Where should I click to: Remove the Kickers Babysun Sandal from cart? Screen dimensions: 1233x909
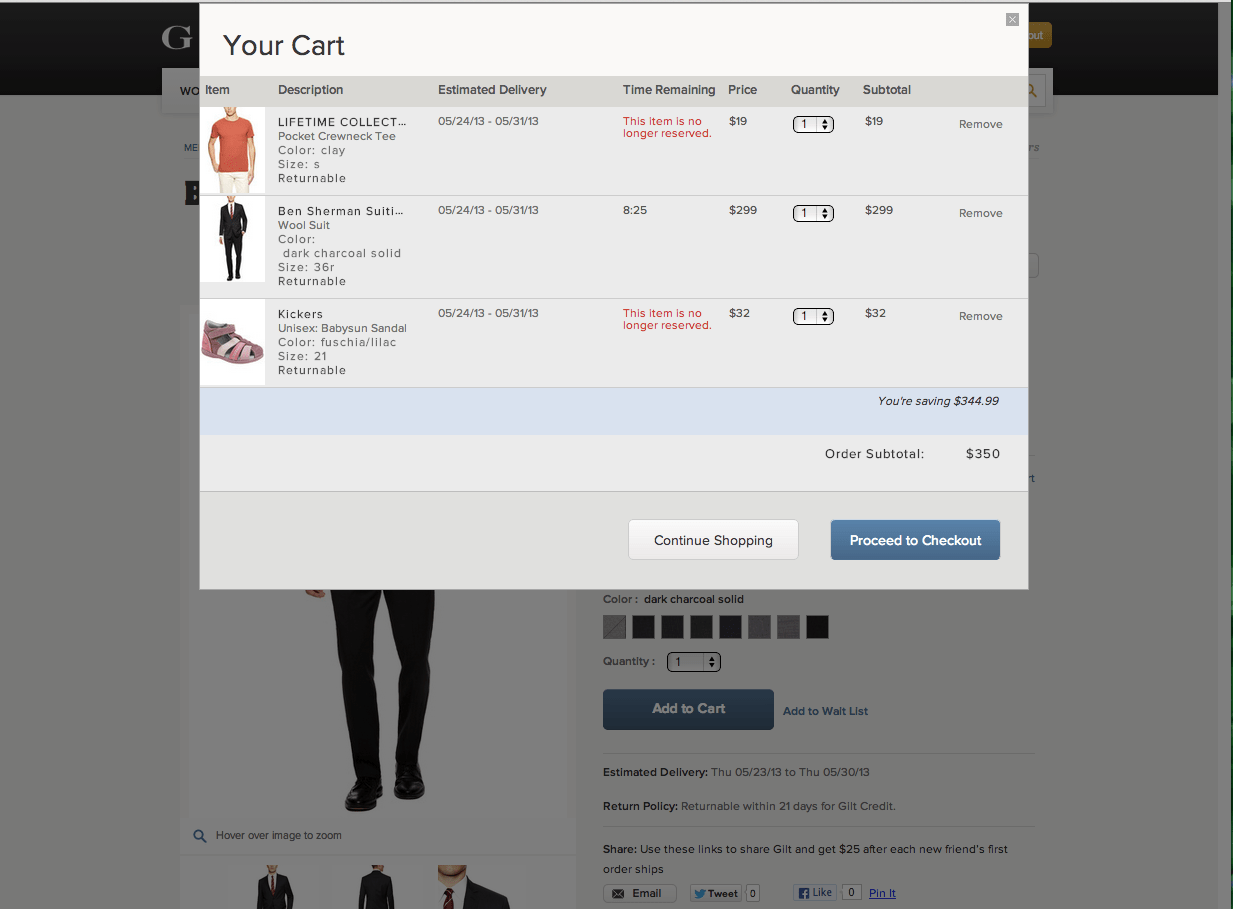[x=980, y=316]
